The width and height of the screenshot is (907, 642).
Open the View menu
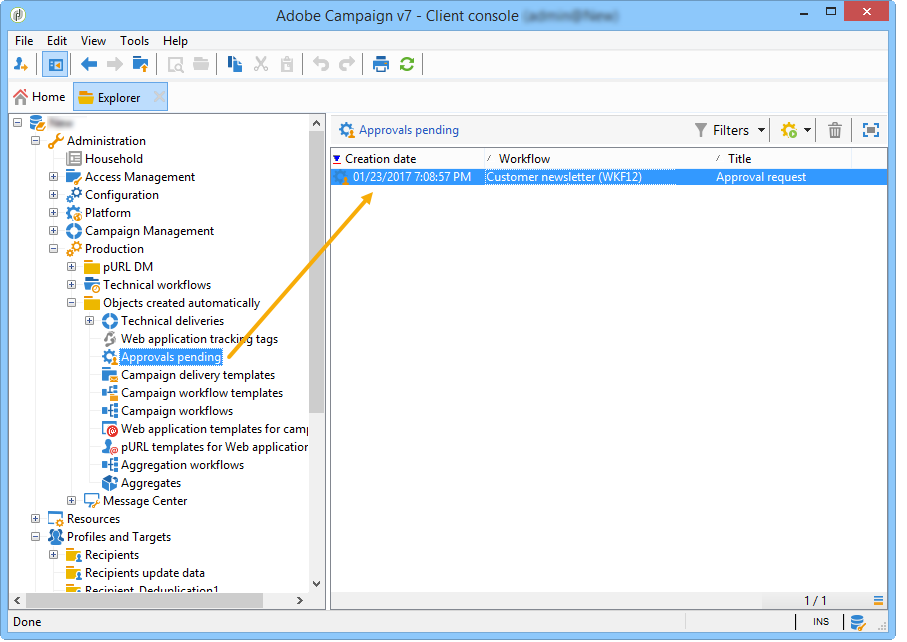click(93, 41)
